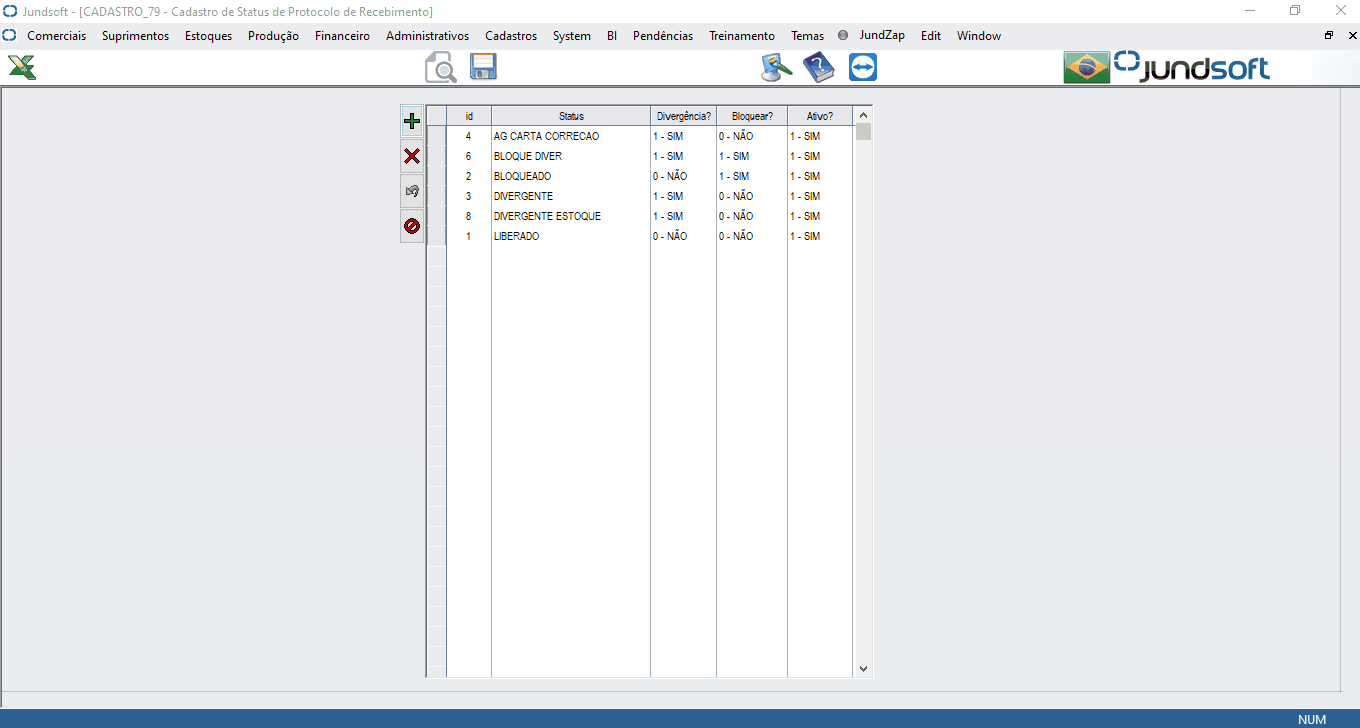Open the Cadastros menu

[511, 35]
